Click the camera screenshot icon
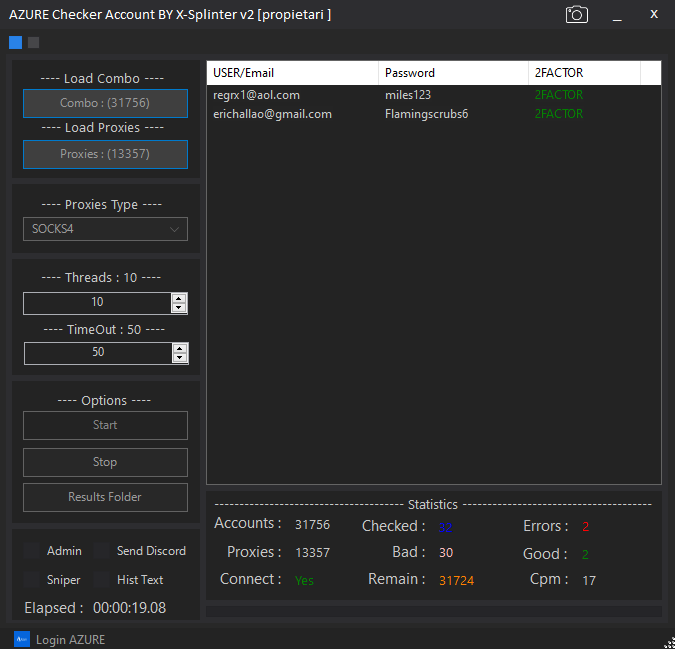675x649 pixels. pyautogui.click(x=576, y=15)
